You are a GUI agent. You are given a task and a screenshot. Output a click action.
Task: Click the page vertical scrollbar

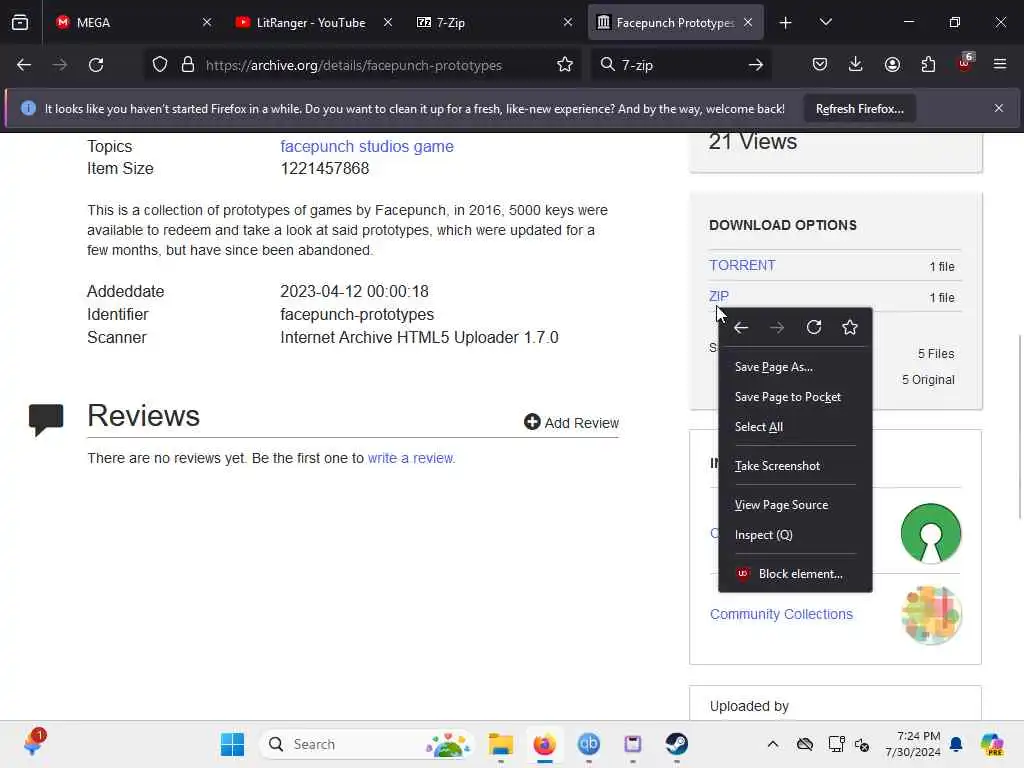click(x=1019, y=426)
